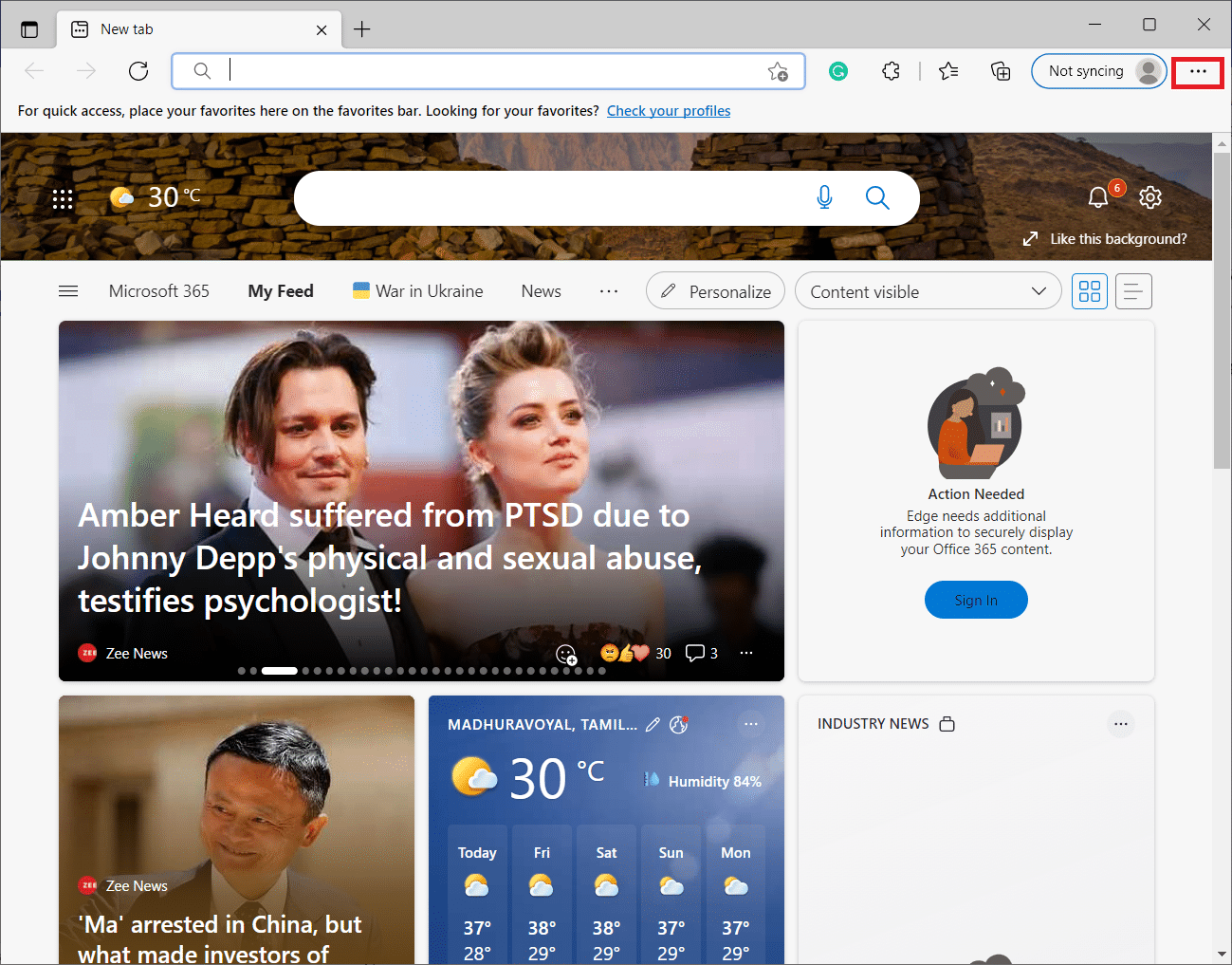Select the My Feed tab
This screenshot has width=1232, height=965.
[281, 291]
